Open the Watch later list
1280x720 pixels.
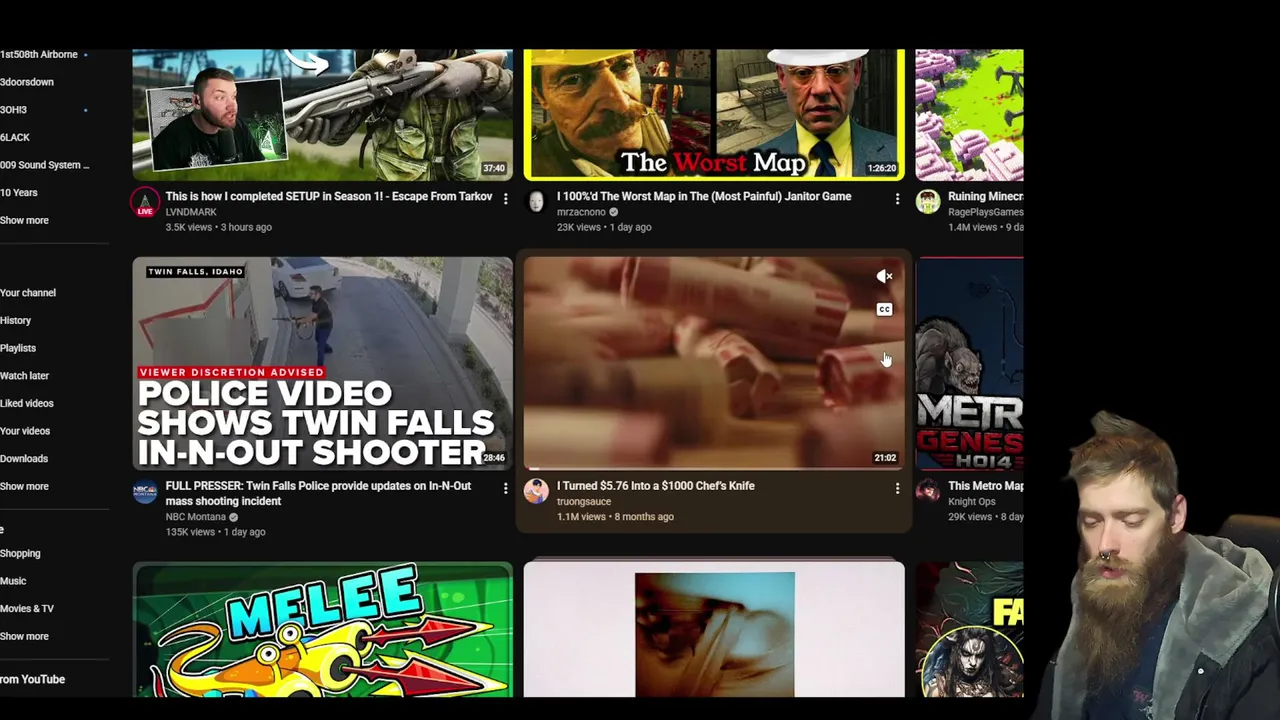(25, 376)
